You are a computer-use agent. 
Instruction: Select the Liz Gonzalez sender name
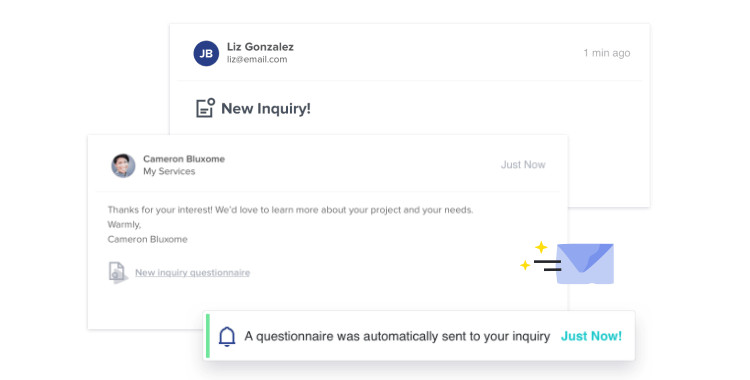click(x=260, y=47)
